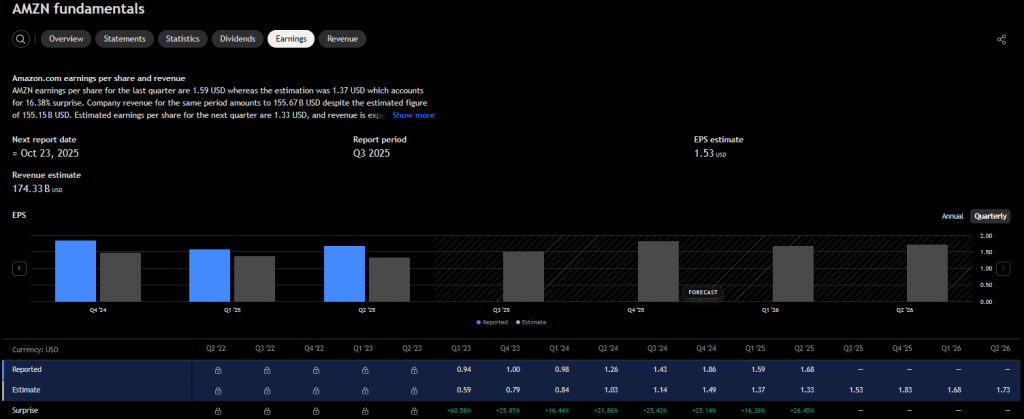Click lock icon for Estimate Q1 '23

pyautogui.click(x=365, y=390)
